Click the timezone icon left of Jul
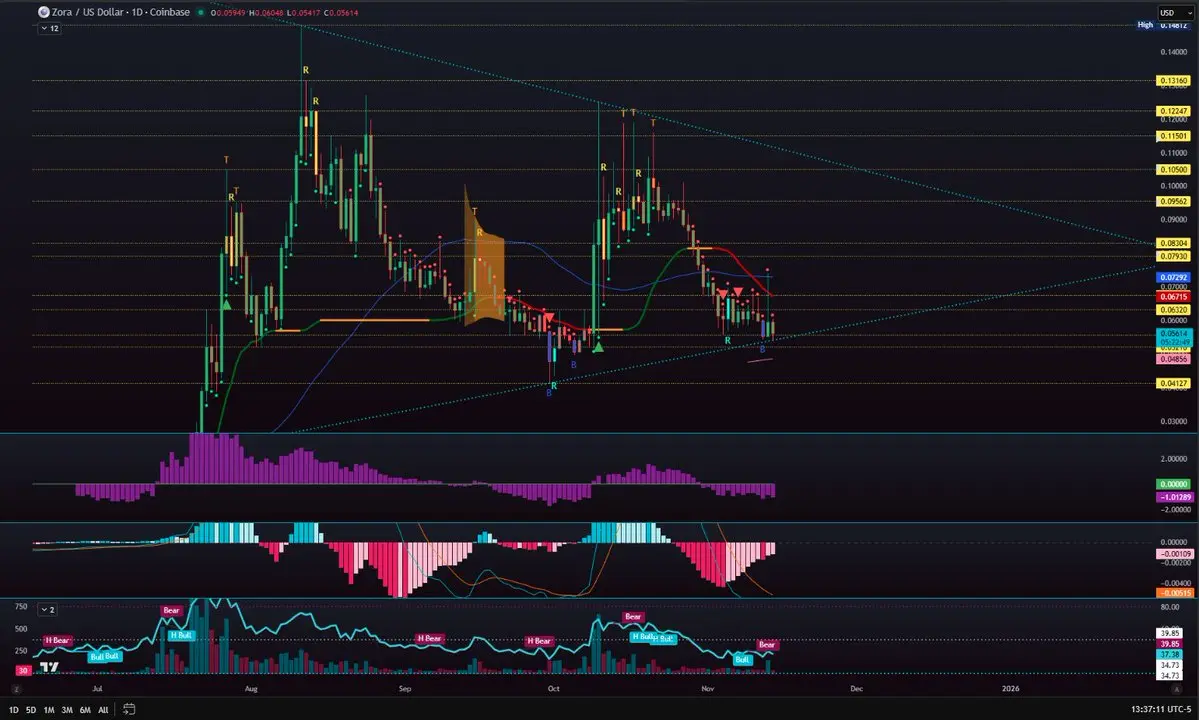Image resolution: width=1199 pixels, height=720 pixels. (16, 689)
